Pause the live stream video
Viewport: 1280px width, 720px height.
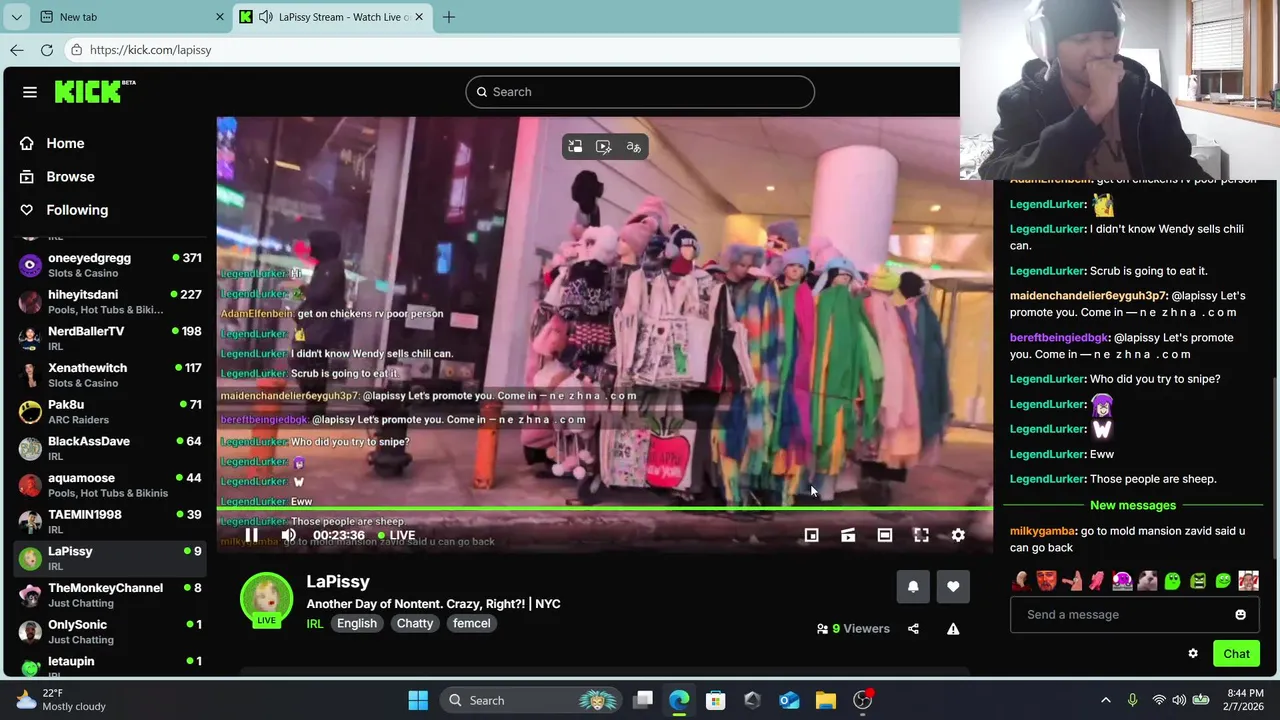tap(251, 535)
